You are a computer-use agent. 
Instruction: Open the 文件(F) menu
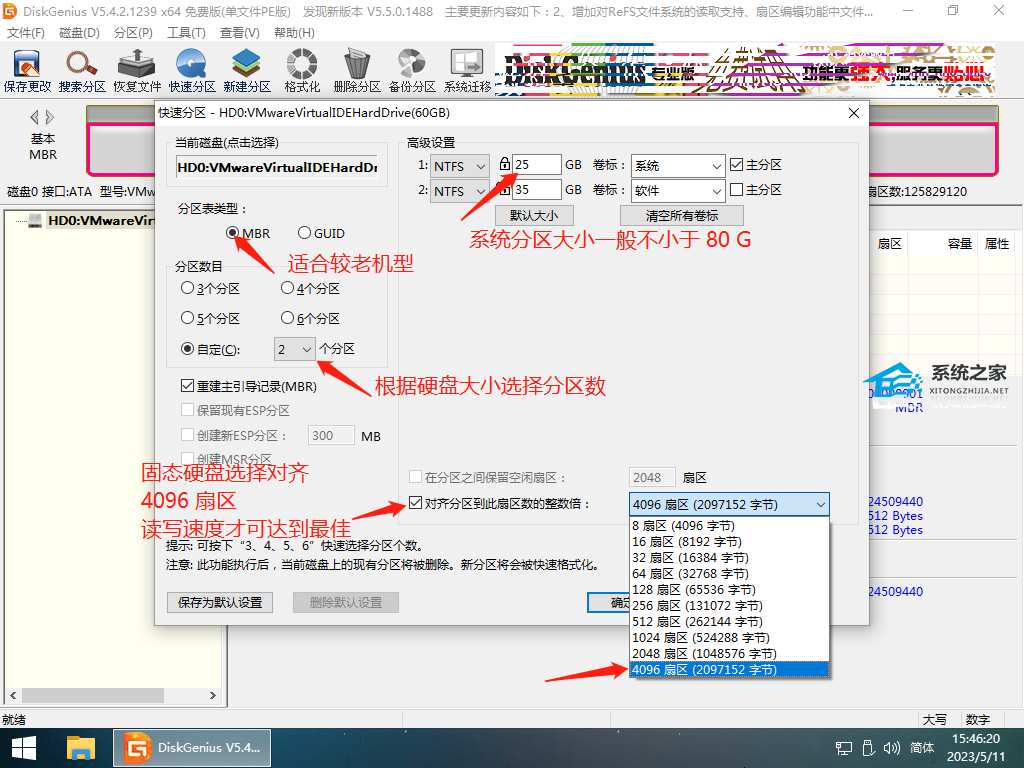[25, 33]
